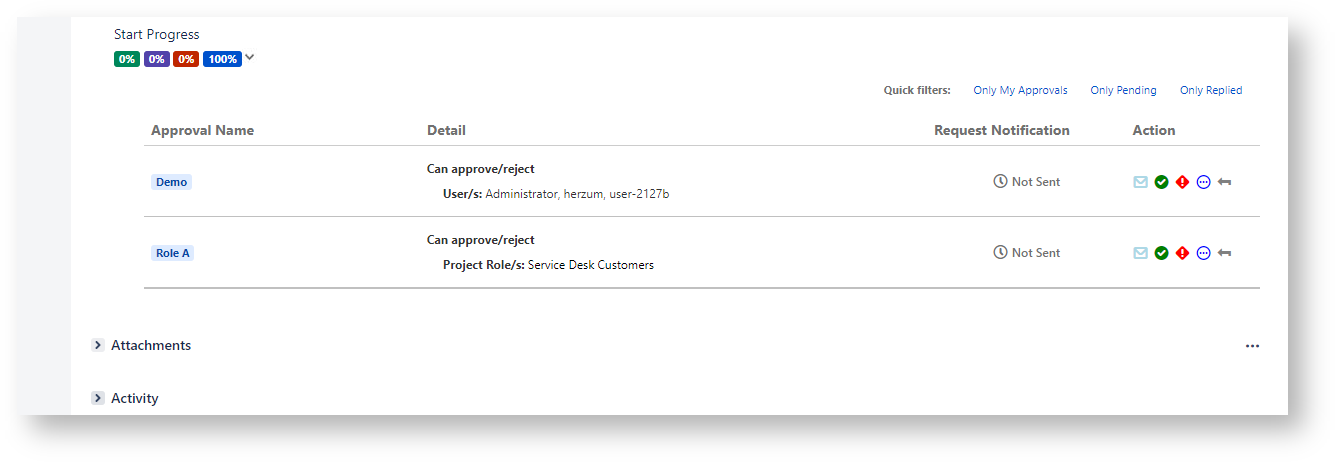Image resolution: width=1336 pixels, height=463 pixels.
Task: Click the Role A approval name tag
Action: 172,253
